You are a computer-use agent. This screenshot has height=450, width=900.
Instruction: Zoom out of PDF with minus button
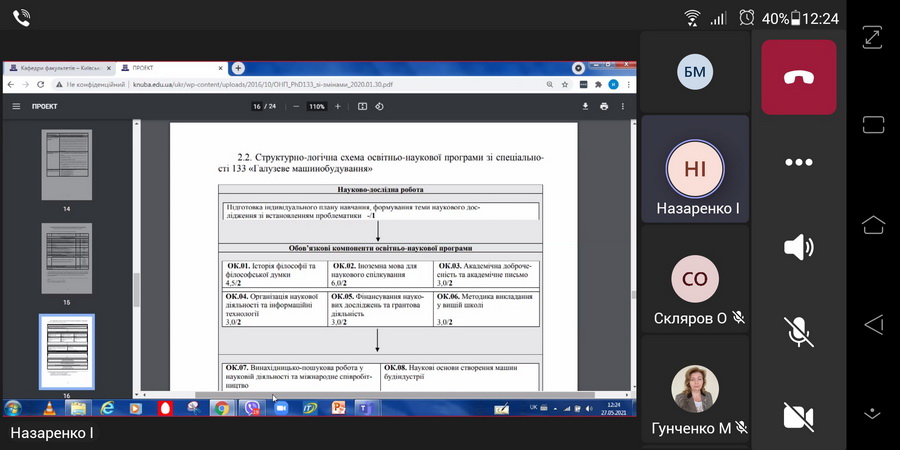pyautogui.click(x=296, y=106)
